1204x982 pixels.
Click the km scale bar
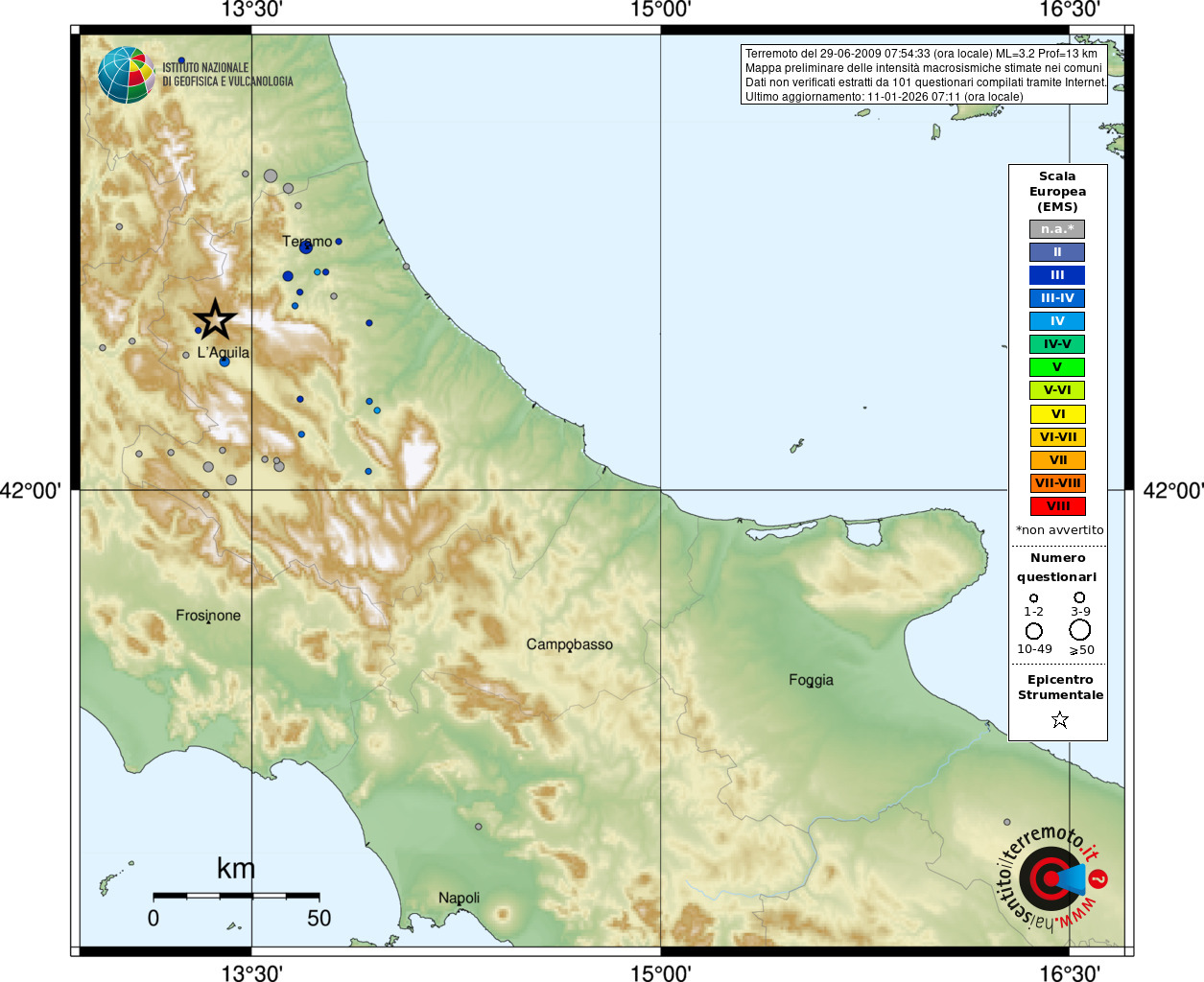[x=236, y=896]
